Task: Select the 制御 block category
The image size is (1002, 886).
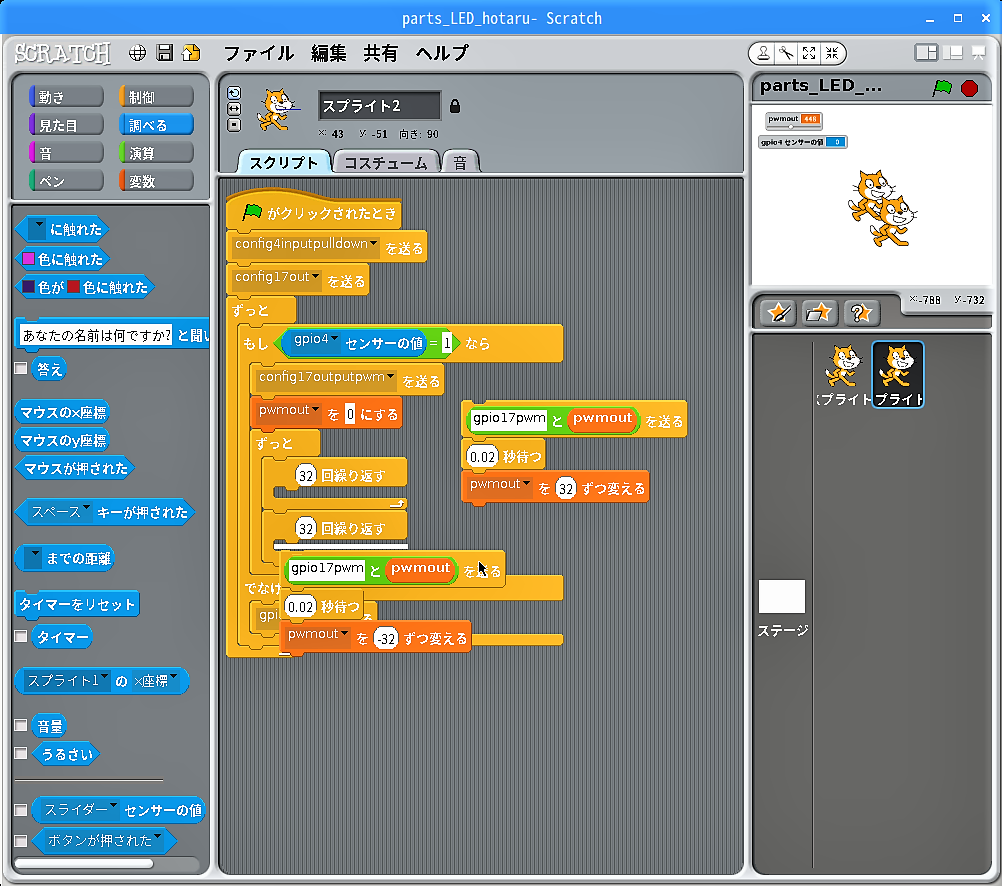Action: (156, 97)
